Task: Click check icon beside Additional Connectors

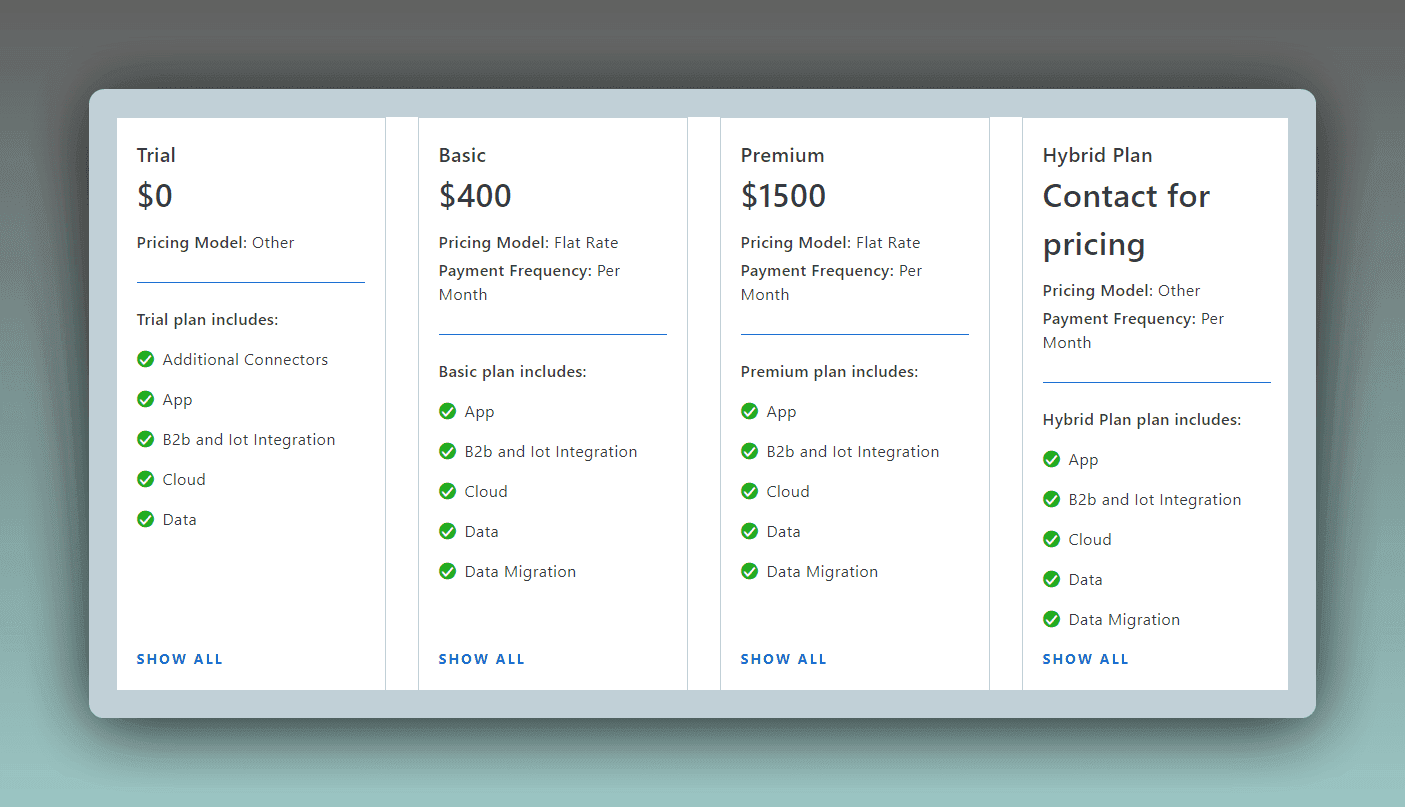Action: point(146,359)
